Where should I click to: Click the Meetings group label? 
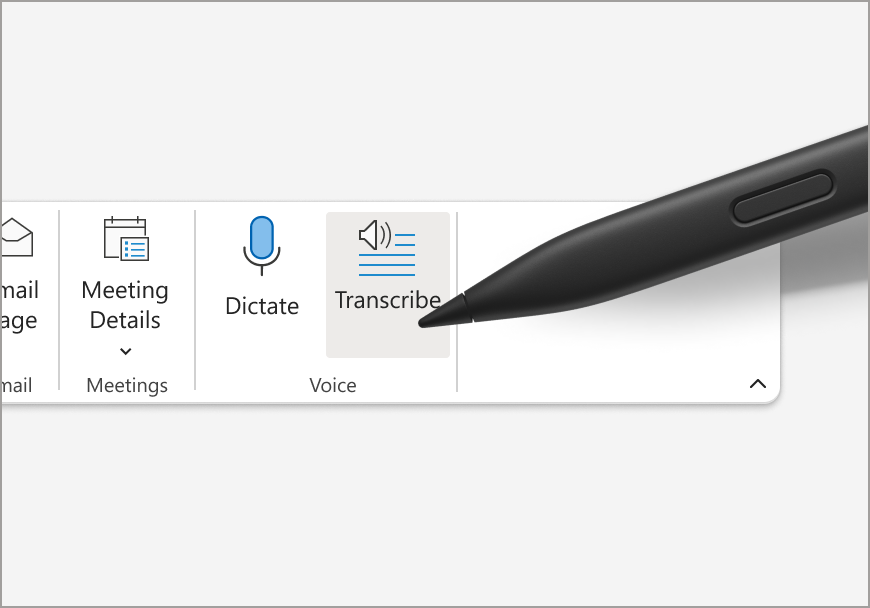127,386
